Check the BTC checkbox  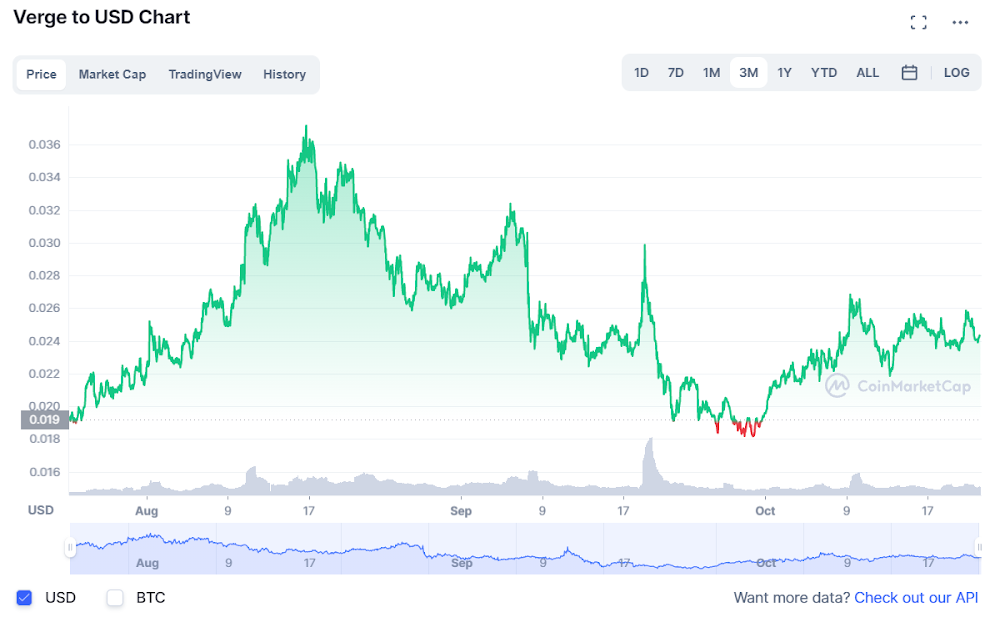[x=115, y=598]
